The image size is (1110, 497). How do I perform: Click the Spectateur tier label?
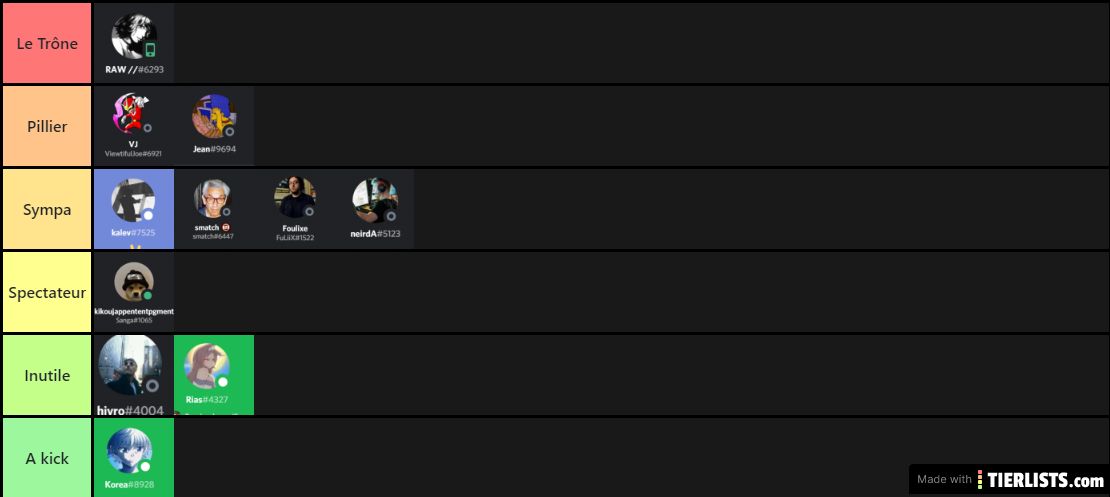tap(47, 292)
